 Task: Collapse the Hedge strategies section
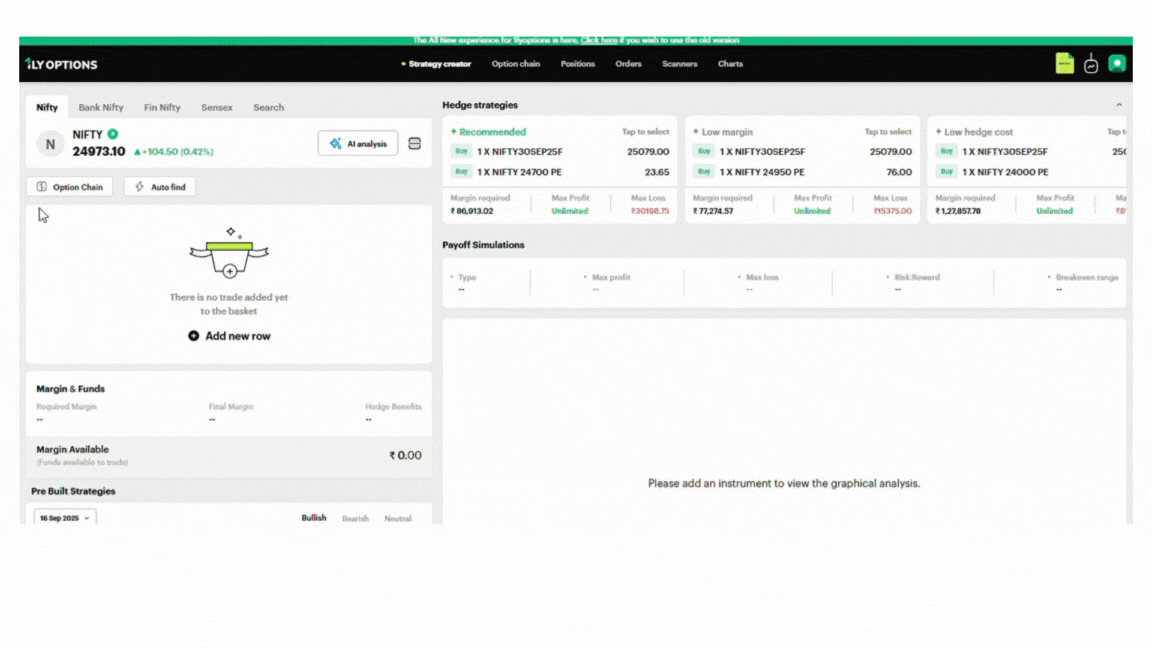coord(1118,105)
